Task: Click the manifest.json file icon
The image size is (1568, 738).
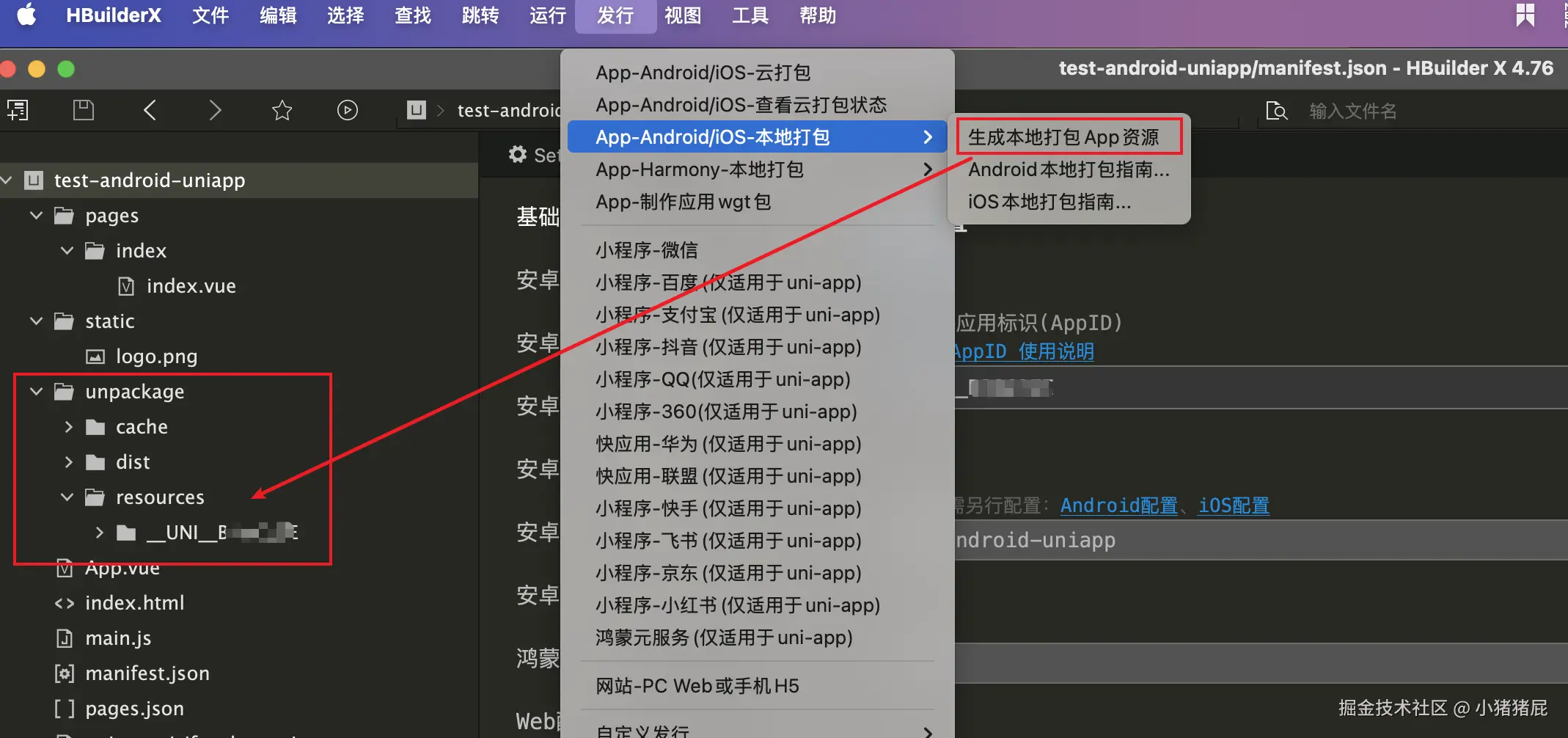Action: pyautogui.click(x=65, y=673)
